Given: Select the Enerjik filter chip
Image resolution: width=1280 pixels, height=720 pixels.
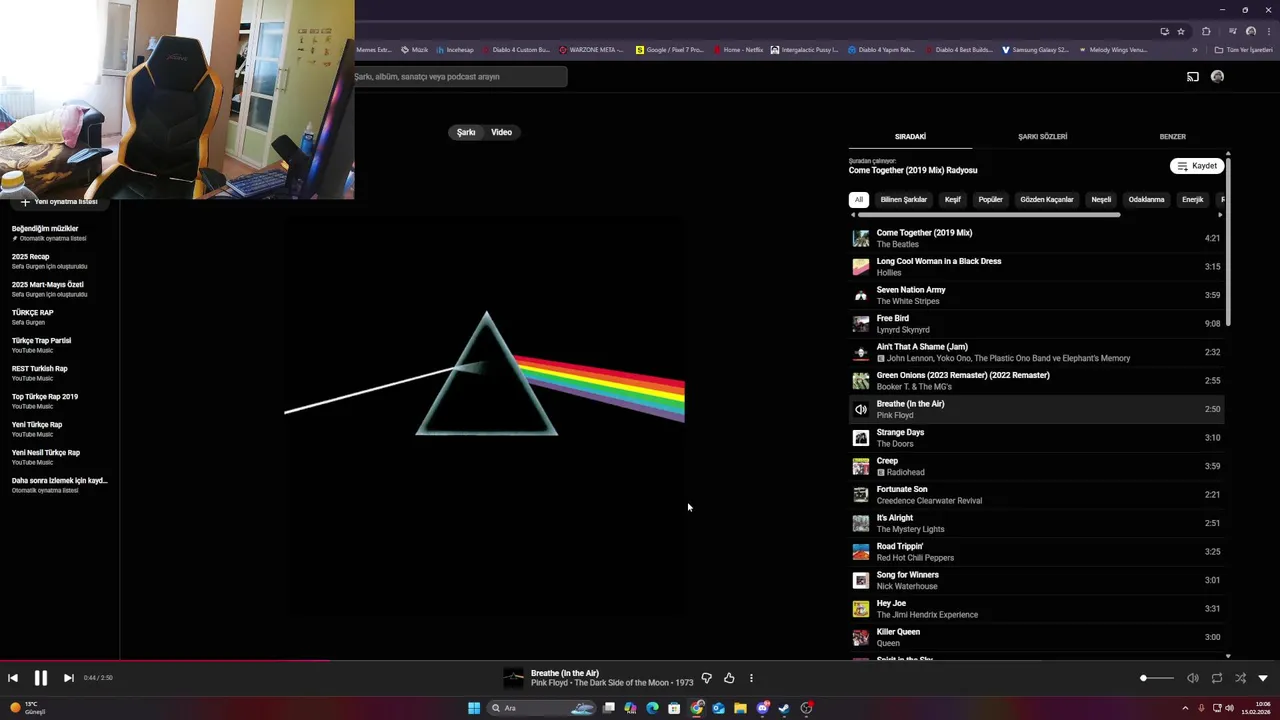Looking at the screenshot, I should coord(1193,200).
